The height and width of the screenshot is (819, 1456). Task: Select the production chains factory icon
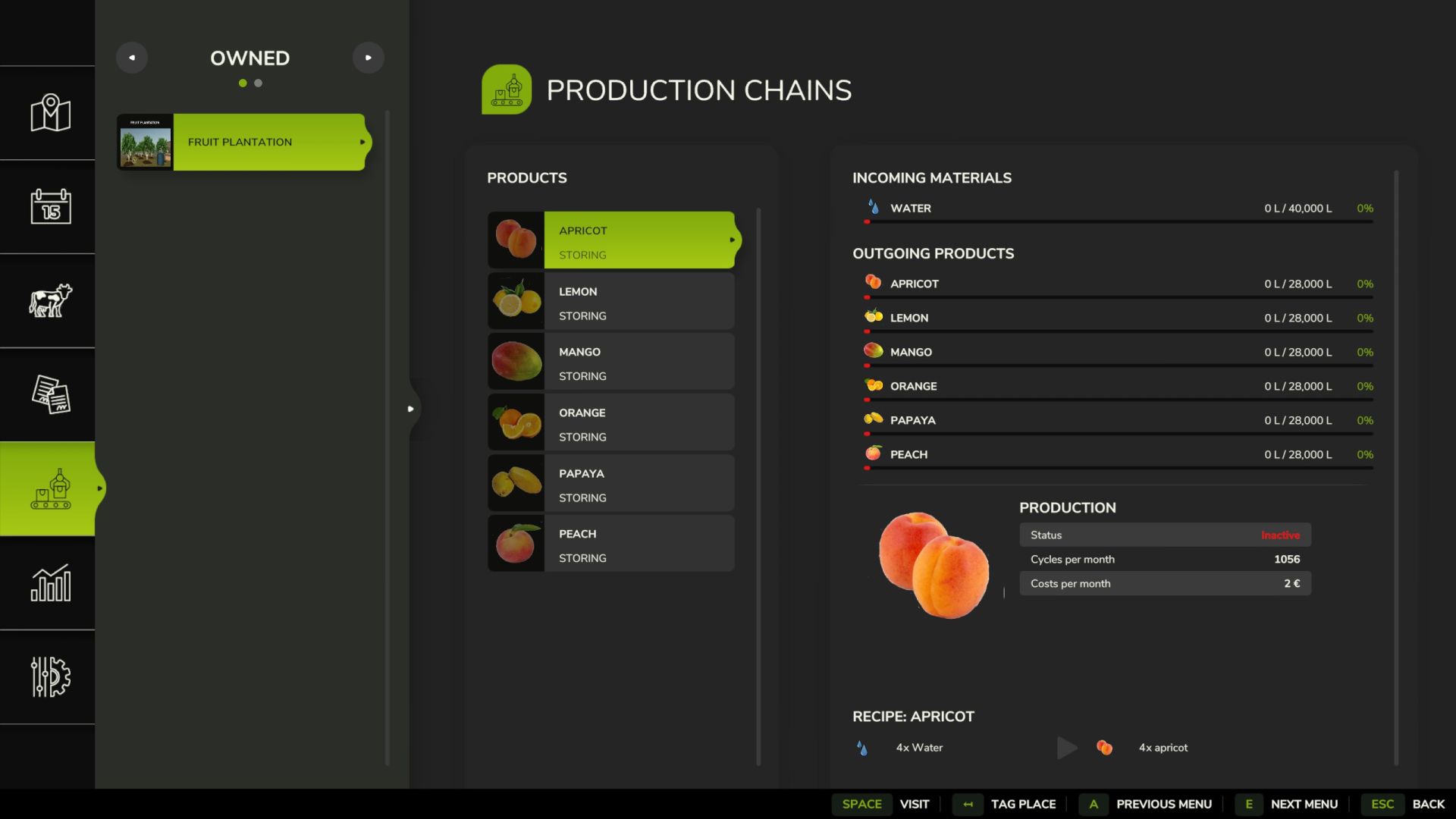point(50,489)
